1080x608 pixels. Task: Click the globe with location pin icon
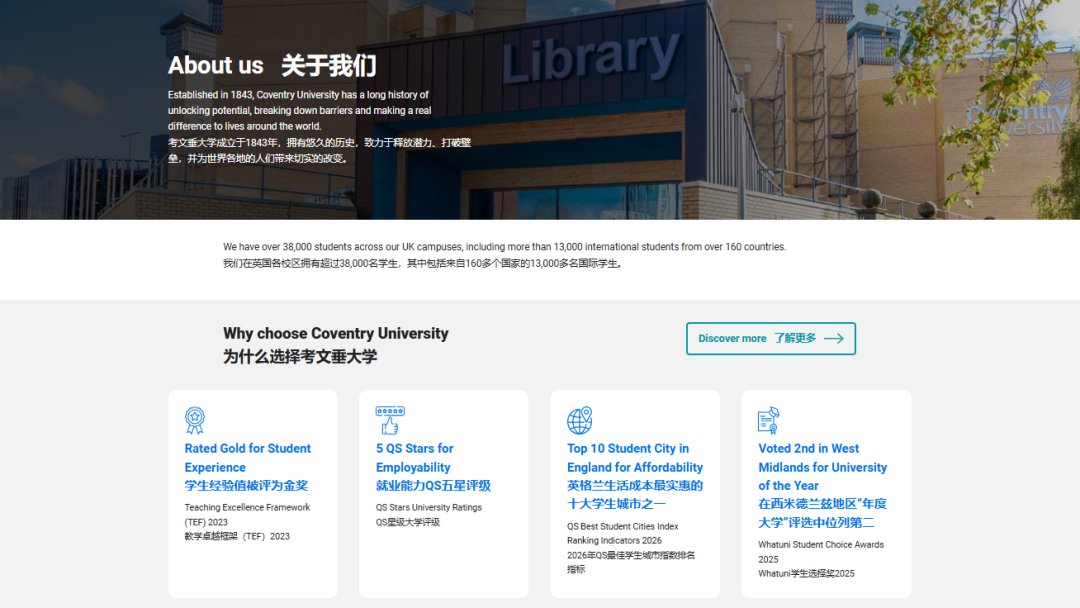pos(578,419)
